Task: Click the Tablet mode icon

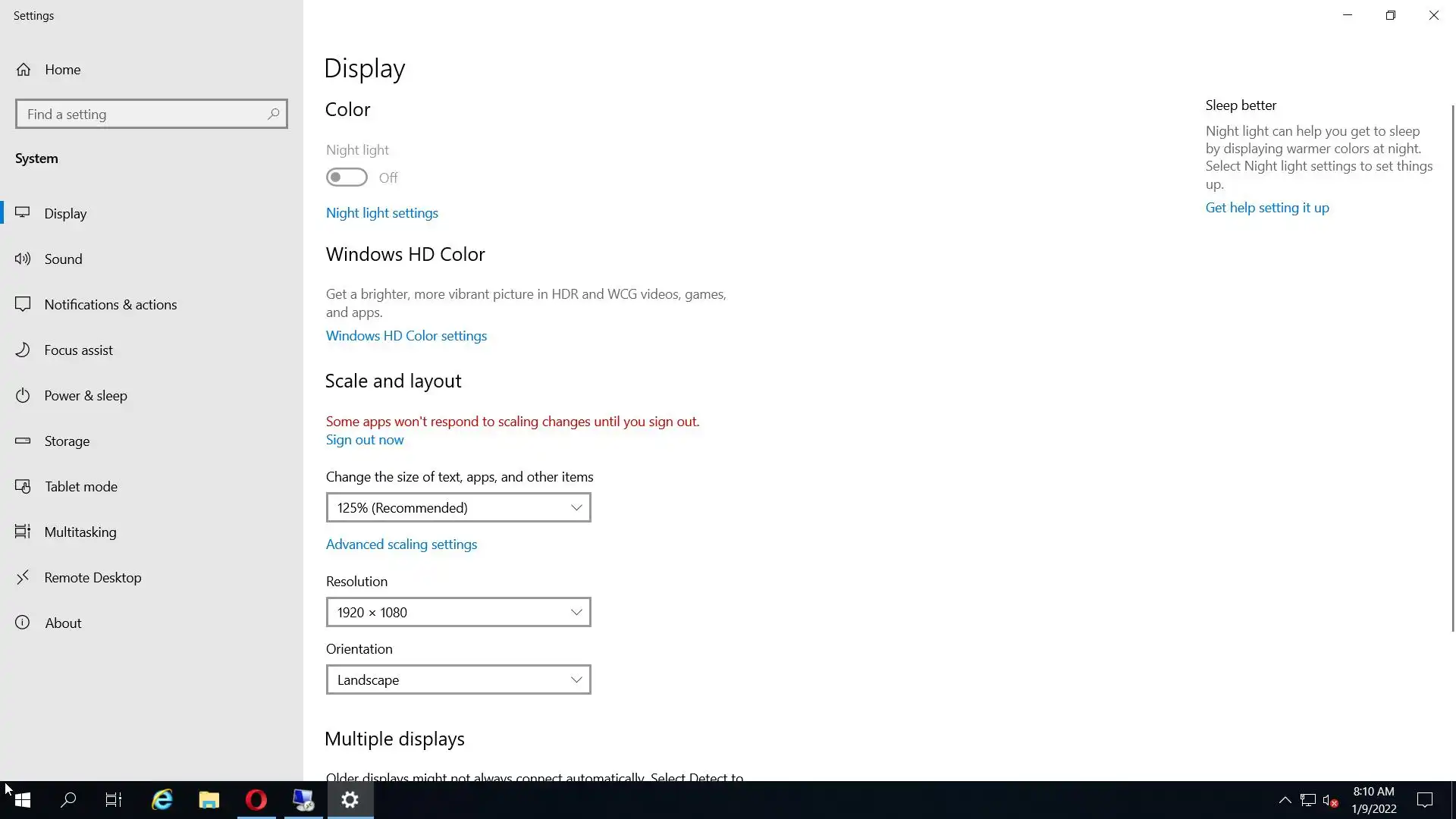Action: 23,486
